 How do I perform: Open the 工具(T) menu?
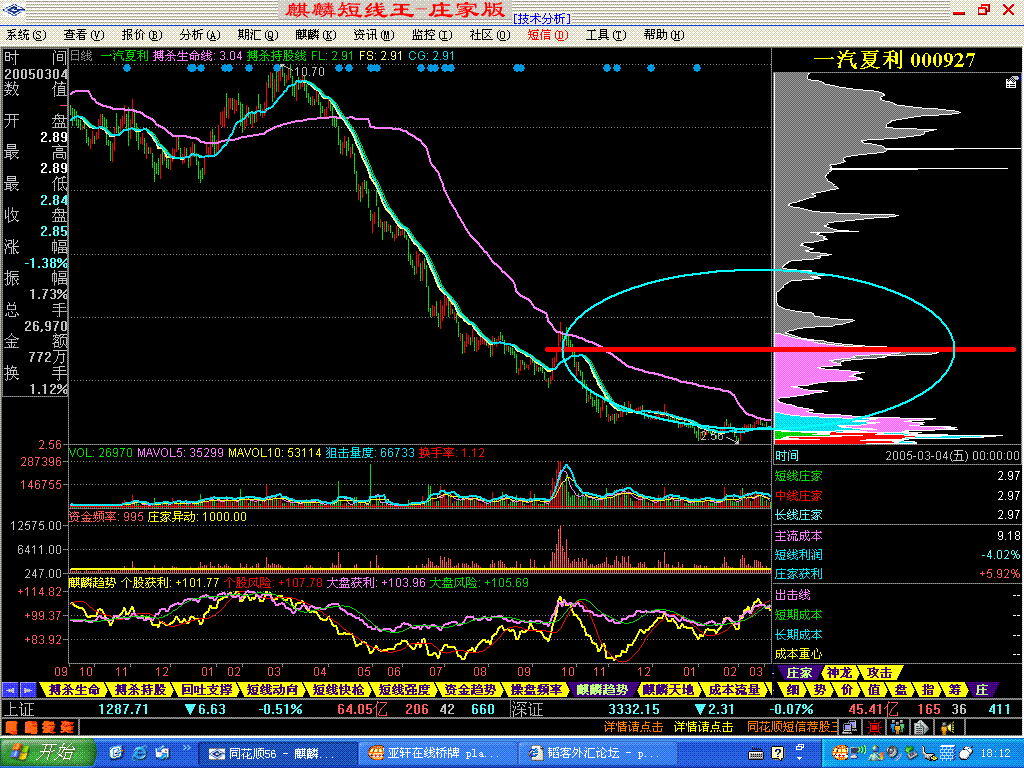[606, 35]
